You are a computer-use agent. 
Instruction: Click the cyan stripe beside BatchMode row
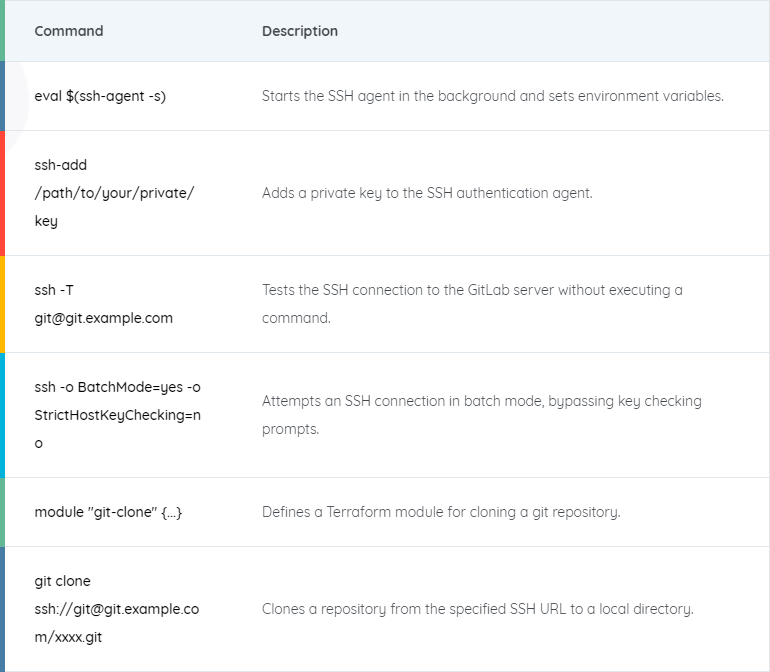2,415
